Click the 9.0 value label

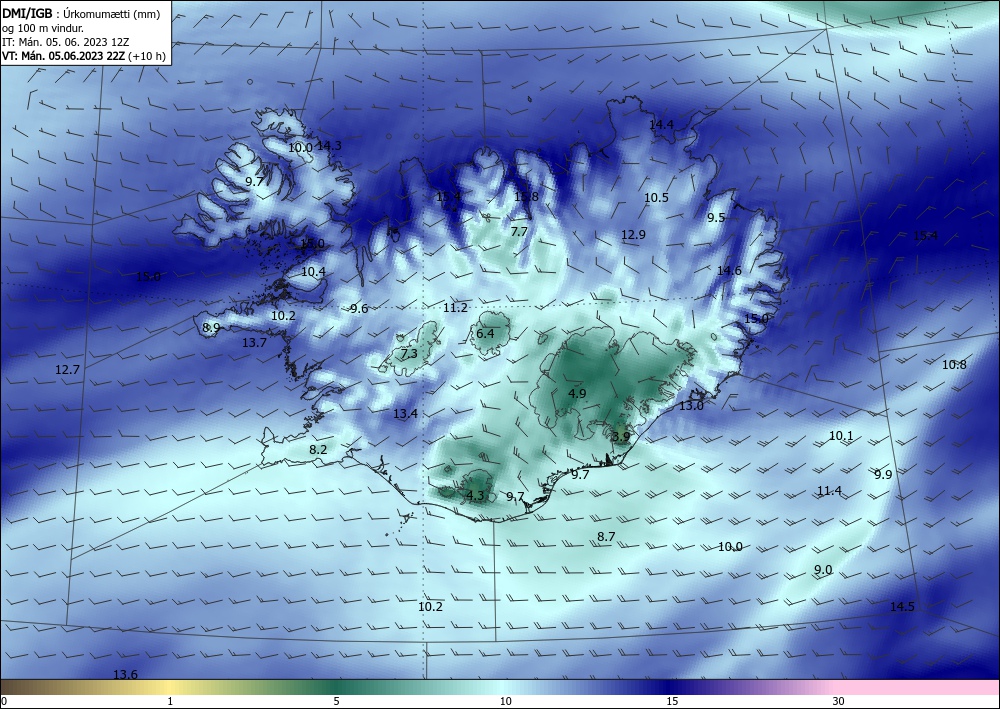[x=823, y=569]
